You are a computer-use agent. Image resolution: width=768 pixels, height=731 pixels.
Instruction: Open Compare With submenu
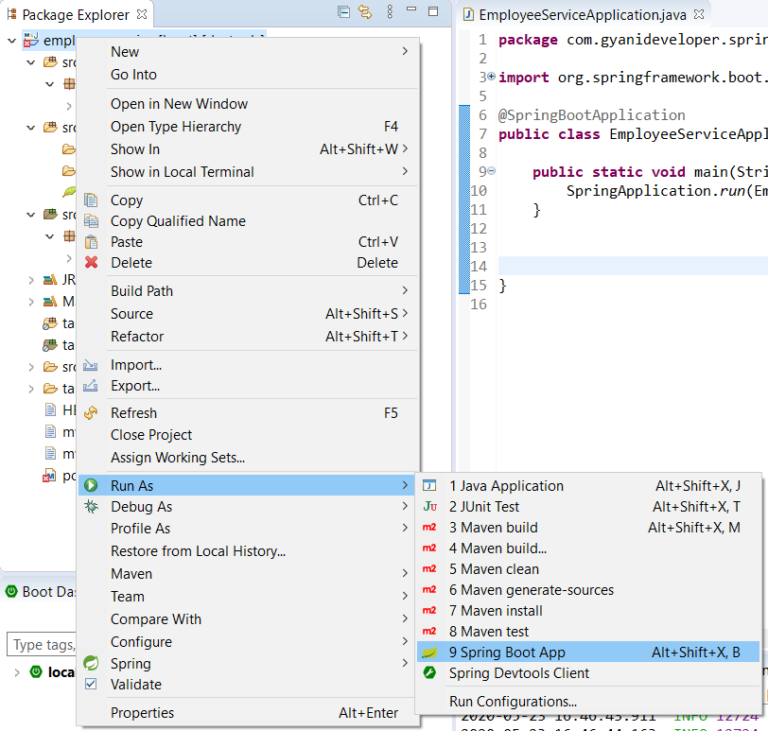coord(249,619)
